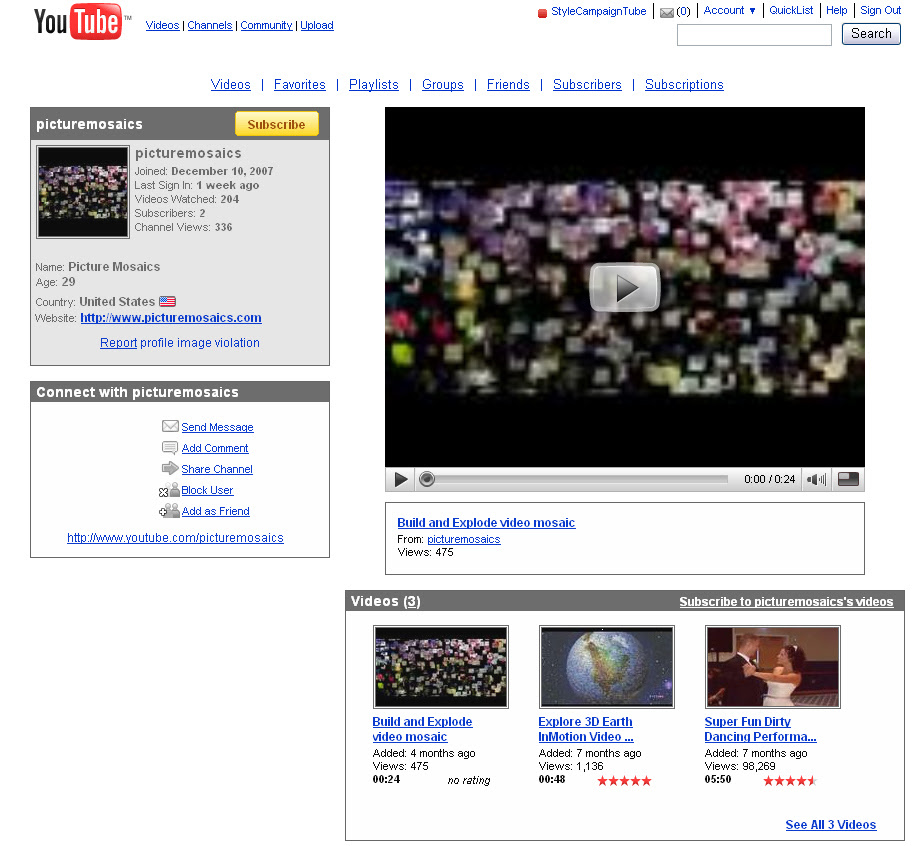Toggle playback with the player play button
921x846 pixels.
click(399, 479)
